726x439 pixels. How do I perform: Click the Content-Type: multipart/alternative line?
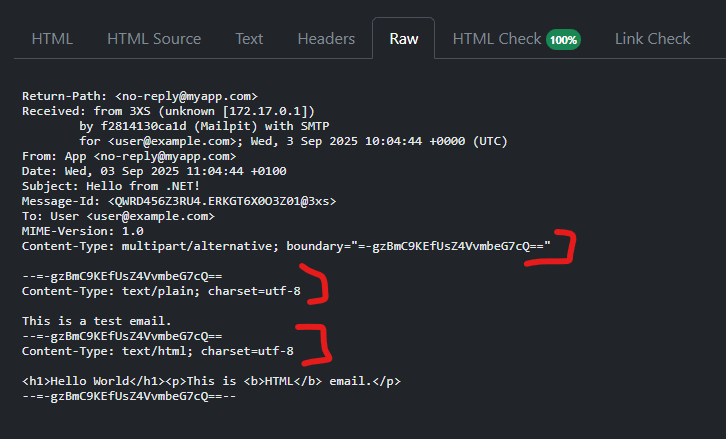[287, 246]
